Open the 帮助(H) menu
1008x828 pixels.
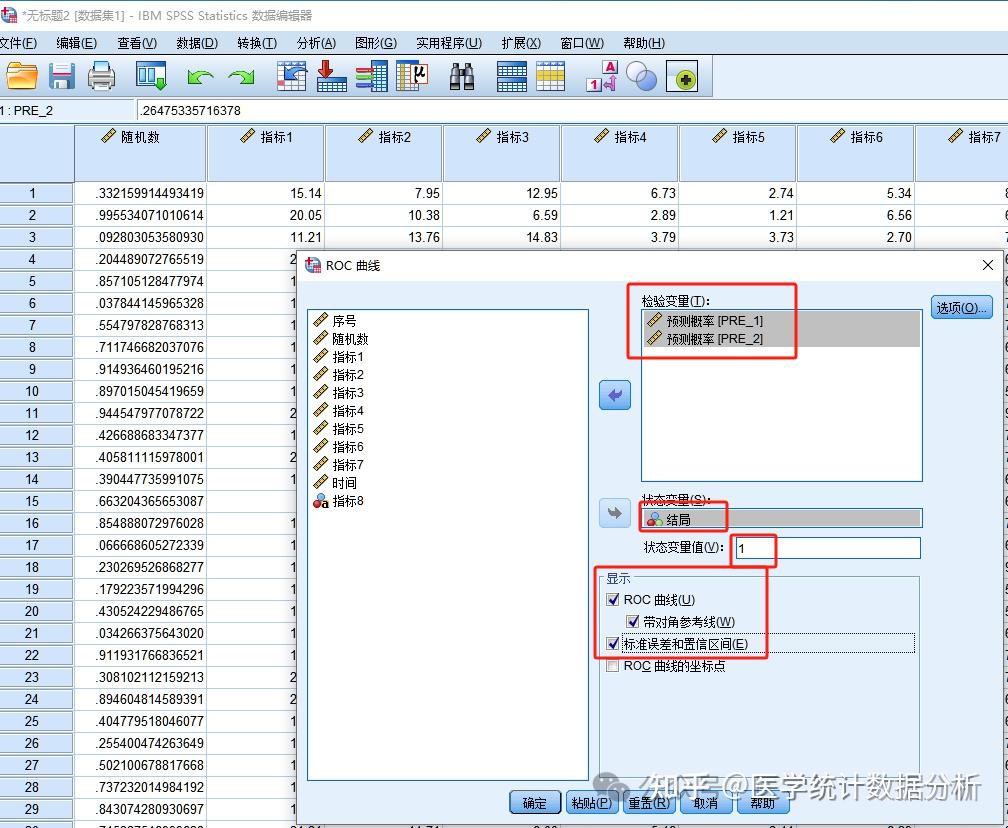(644, 43)
